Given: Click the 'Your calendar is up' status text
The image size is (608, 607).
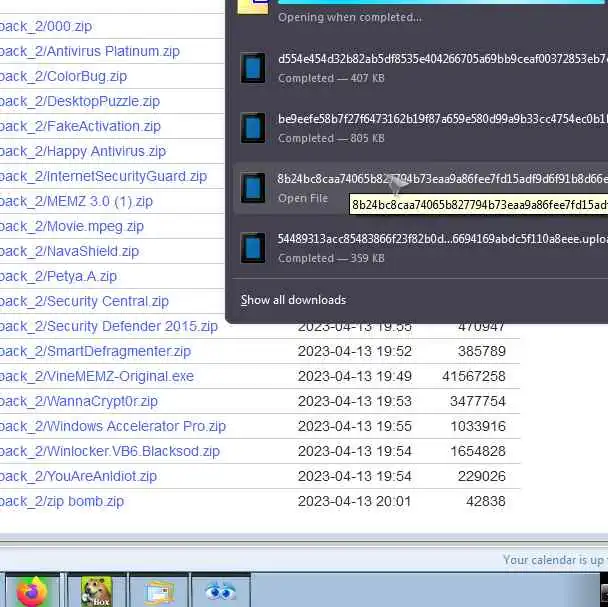Looking at the screenshot, I should click(x=555, y=560).
